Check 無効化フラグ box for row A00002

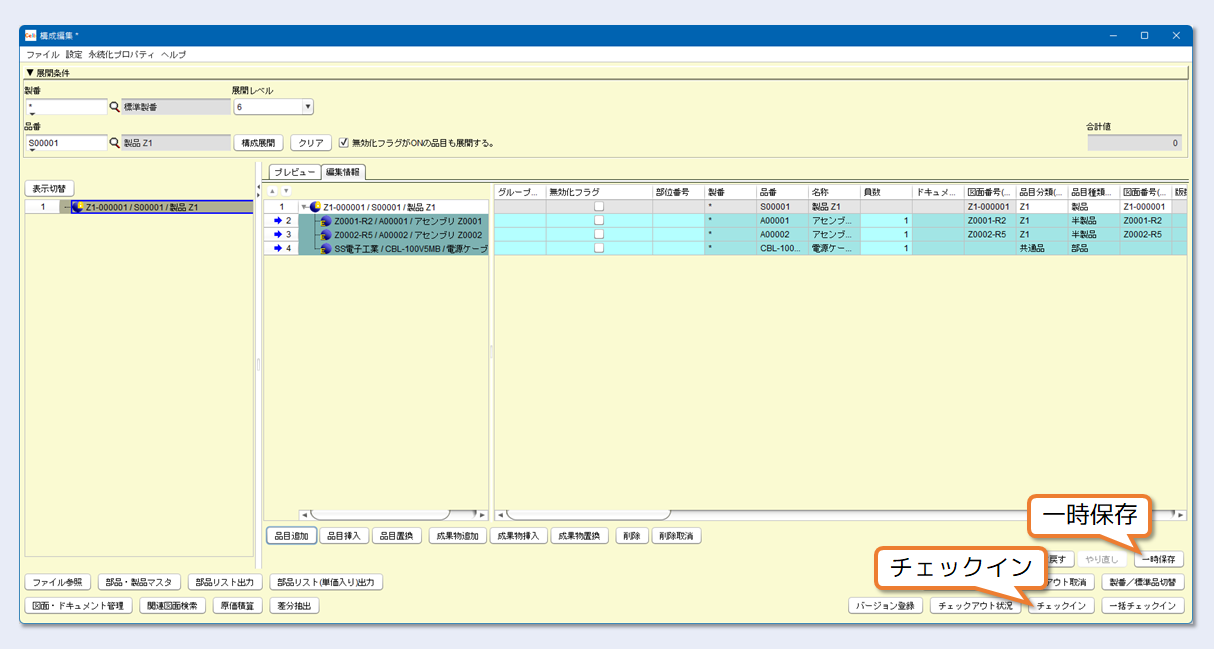click(x=599, y=234)
